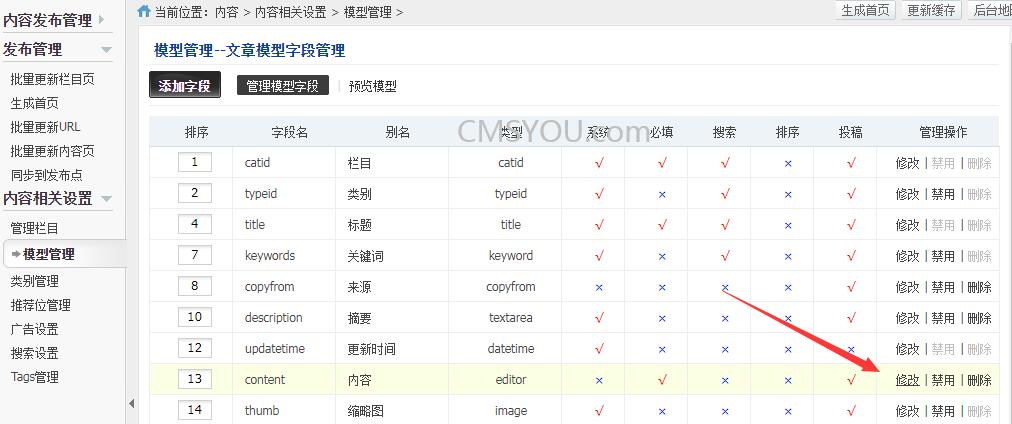Screen dimensions: 1012x424
Task: Click the 字段名 column header
Action: (x=289, y=132)
